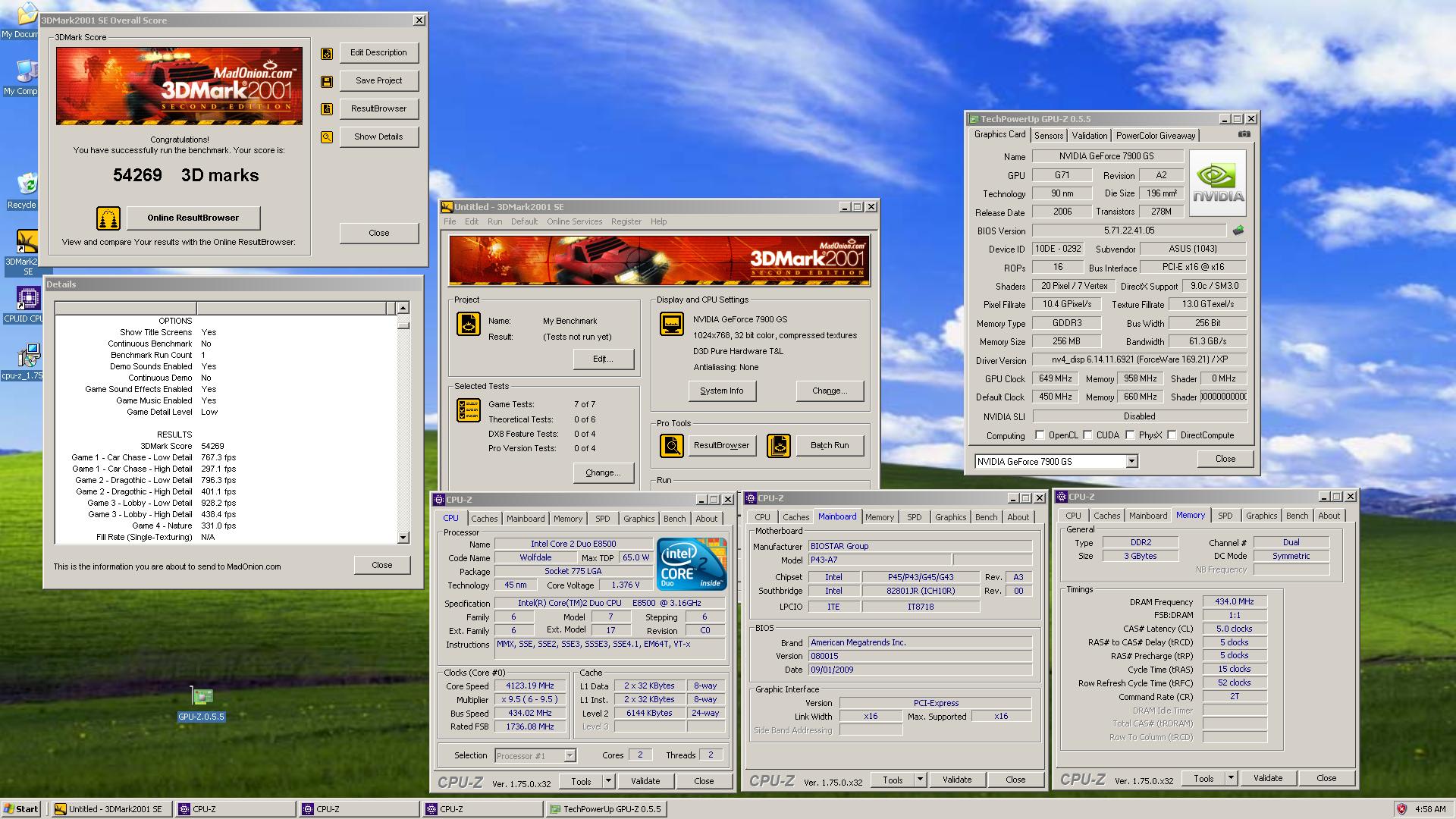This screenshot has width=1456, height=819.
Task: Open the Processor #1 selection dropdown in CPU-Z
Action: click(x=570, y=755)
